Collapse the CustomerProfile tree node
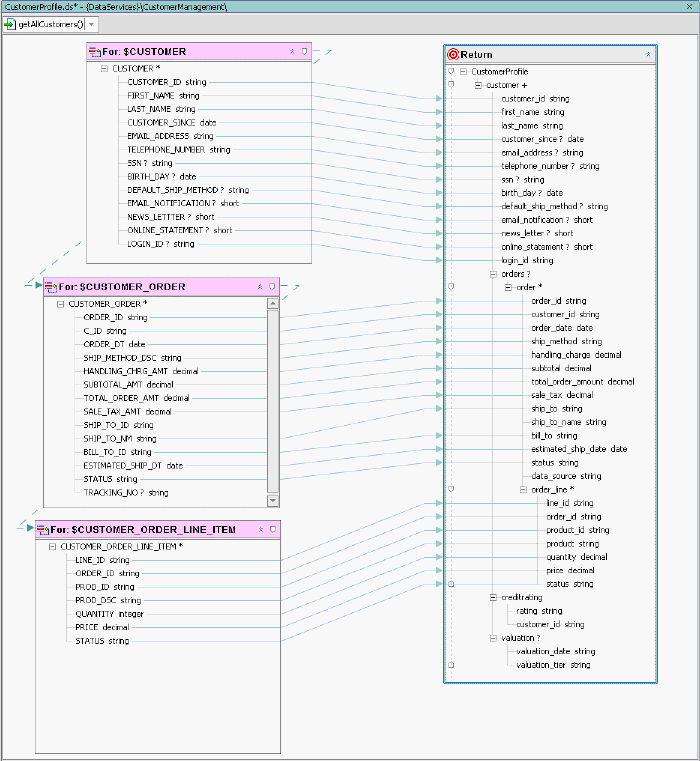The image size is (700, 761). tap(463, 72)
